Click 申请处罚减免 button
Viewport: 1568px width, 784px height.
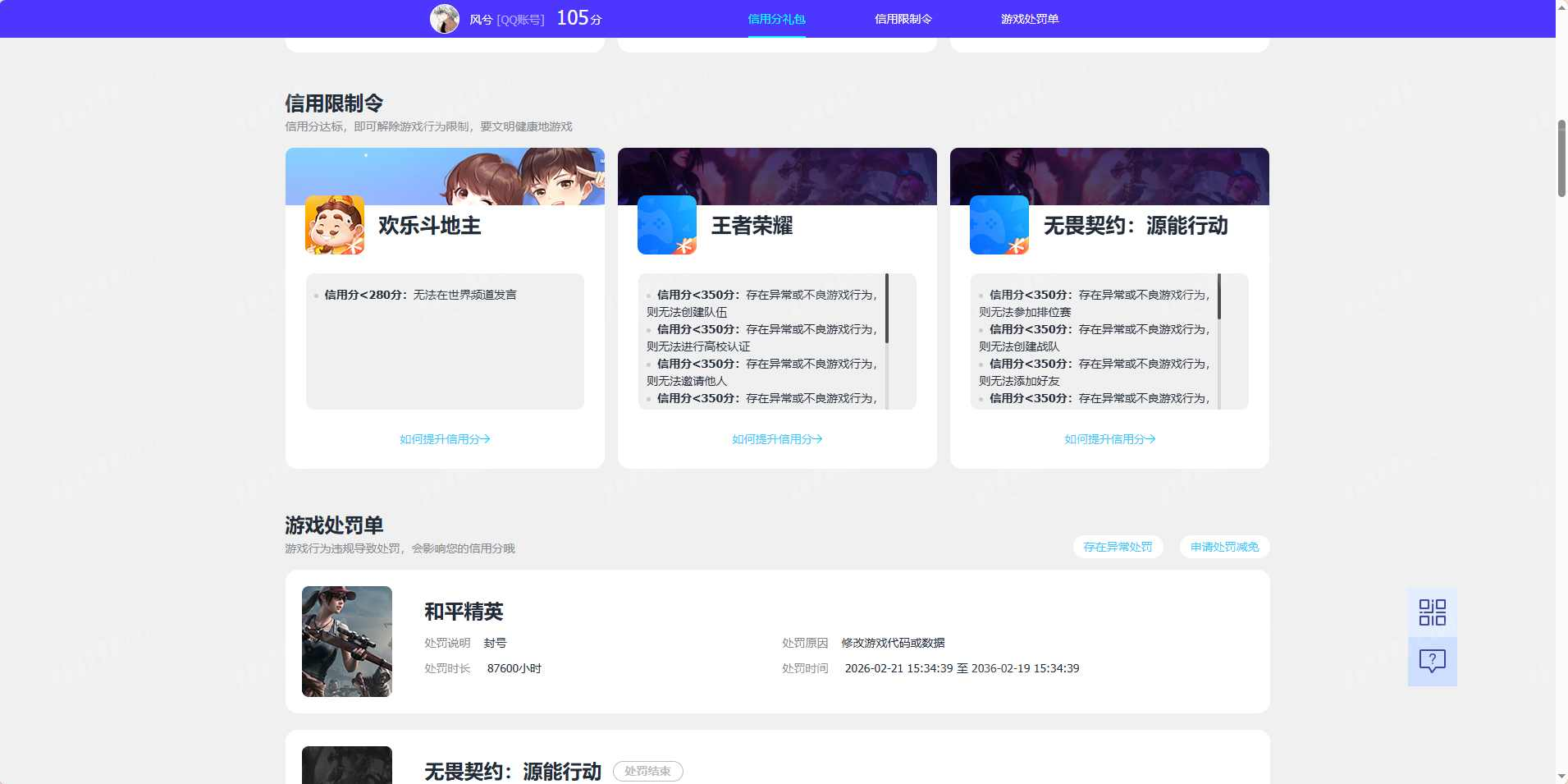[x=1224, y=547]
